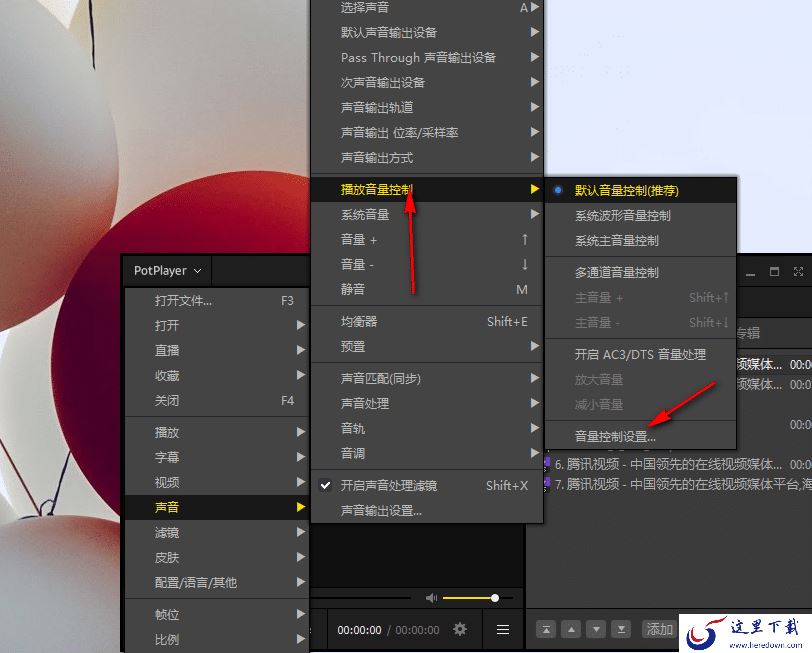Click 关闭 menu item
The width and height of the screenshot is (812, 653).
point(218,401)
